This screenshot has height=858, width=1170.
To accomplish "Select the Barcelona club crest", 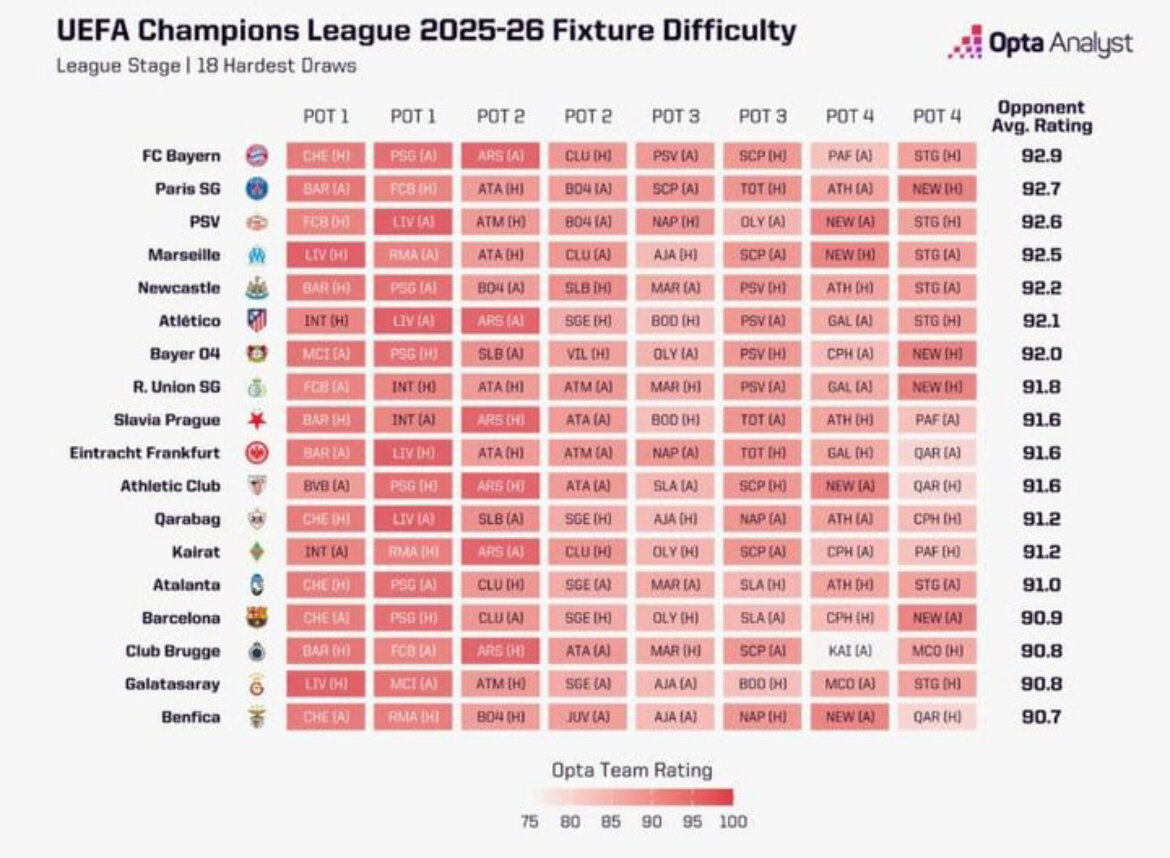I will click(x=257, y=618).
